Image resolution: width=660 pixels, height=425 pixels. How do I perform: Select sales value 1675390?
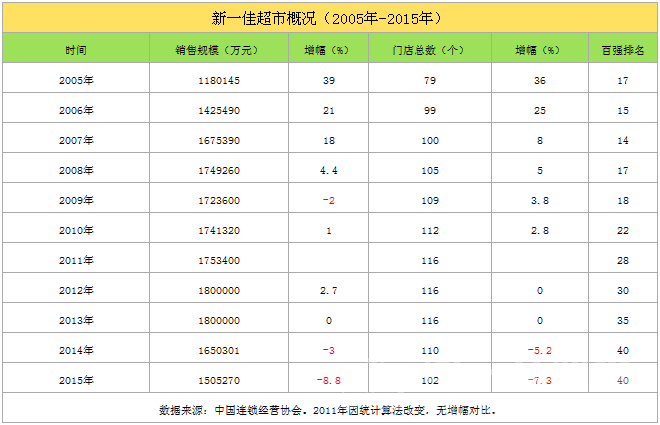pos(219,141)
